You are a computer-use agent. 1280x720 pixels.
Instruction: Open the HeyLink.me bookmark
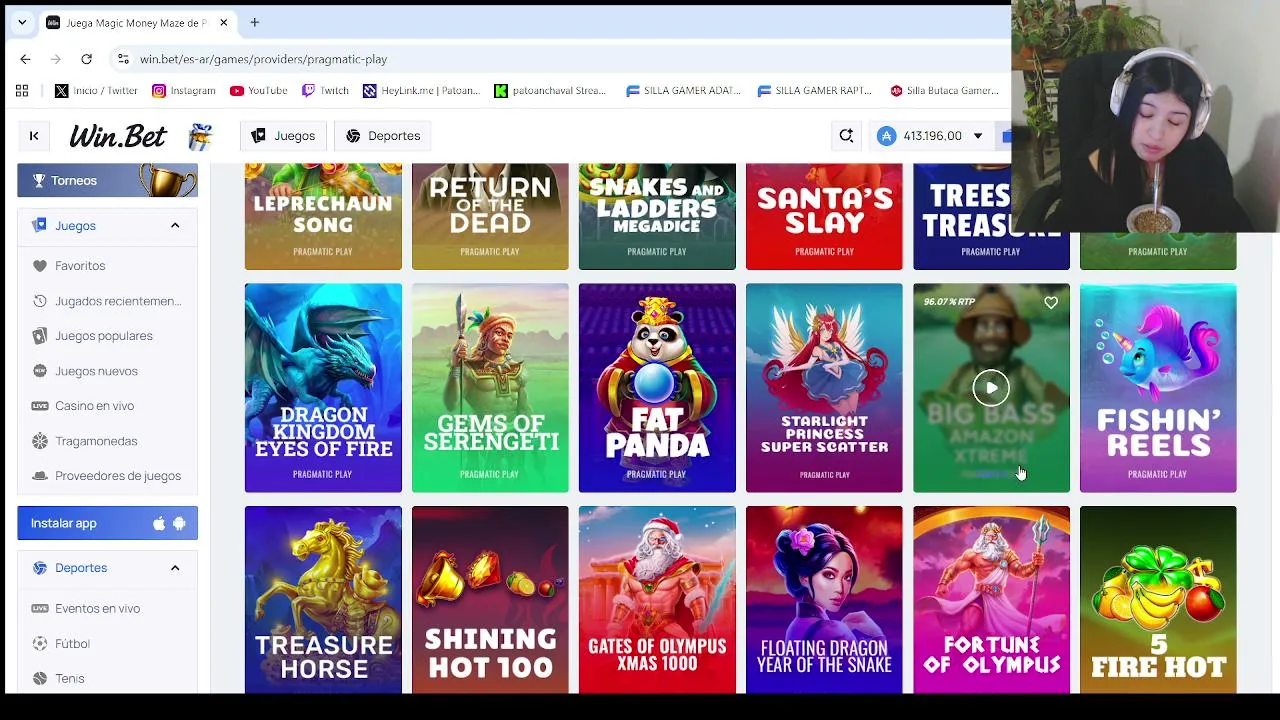point(421,91)
